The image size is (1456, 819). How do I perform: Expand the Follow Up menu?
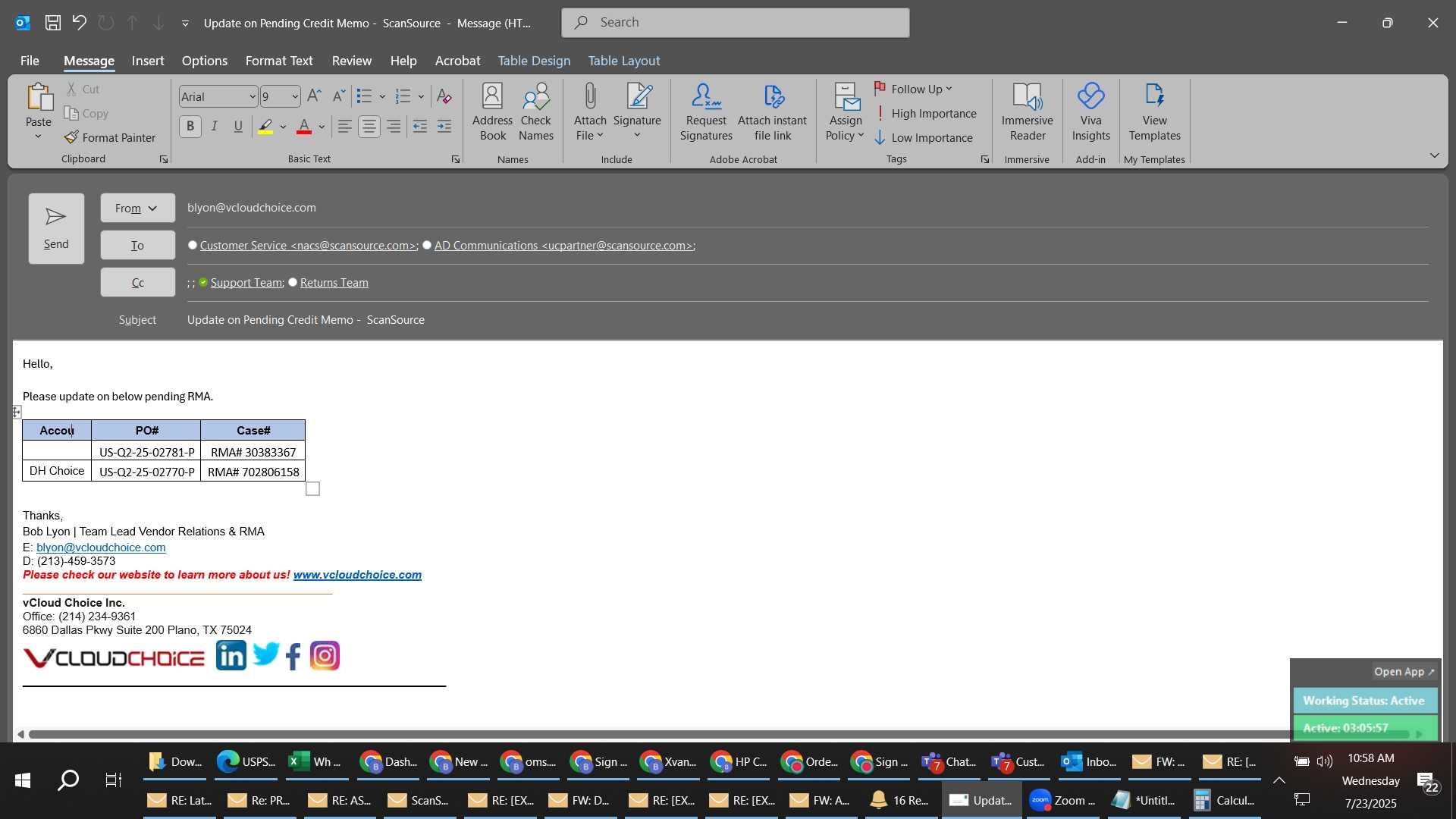(914, 89)
